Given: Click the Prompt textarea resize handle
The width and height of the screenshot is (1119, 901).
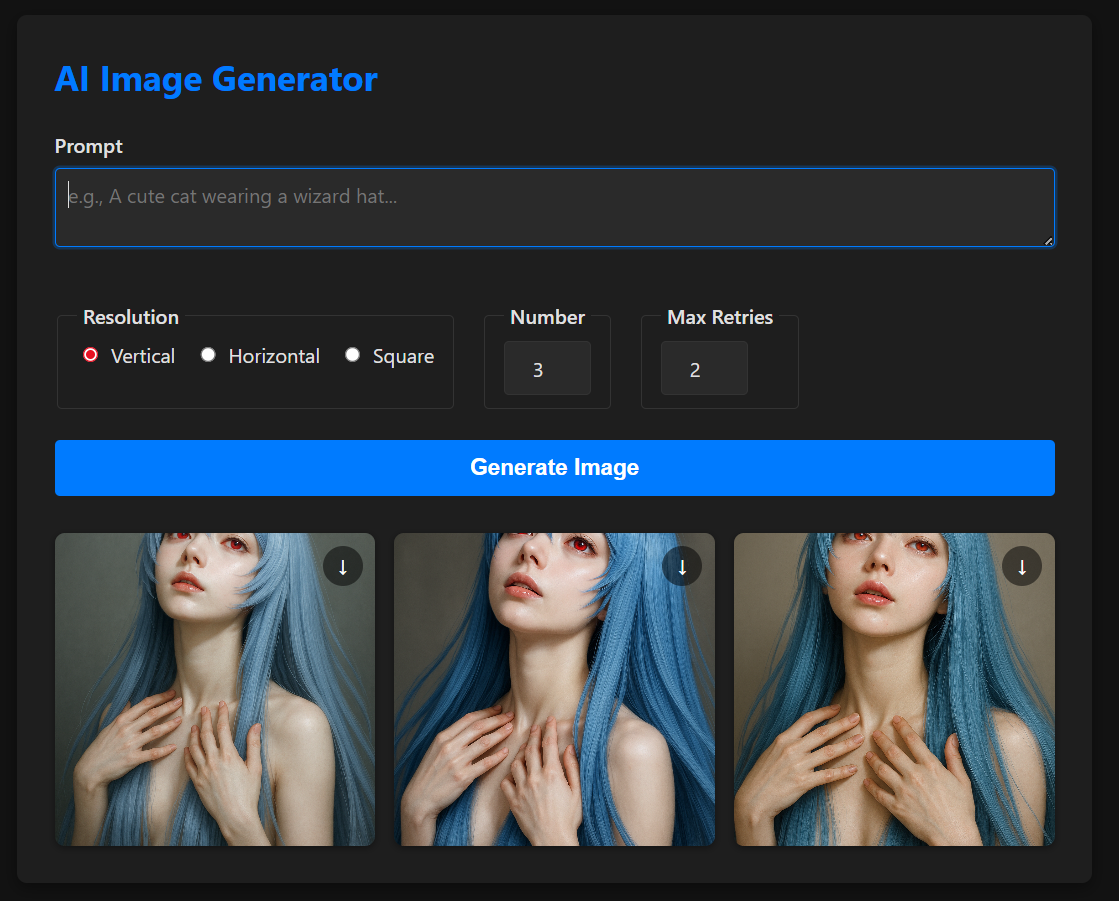Looking at the screenshot, I should pyautogui.click(x=1048, y=241).
